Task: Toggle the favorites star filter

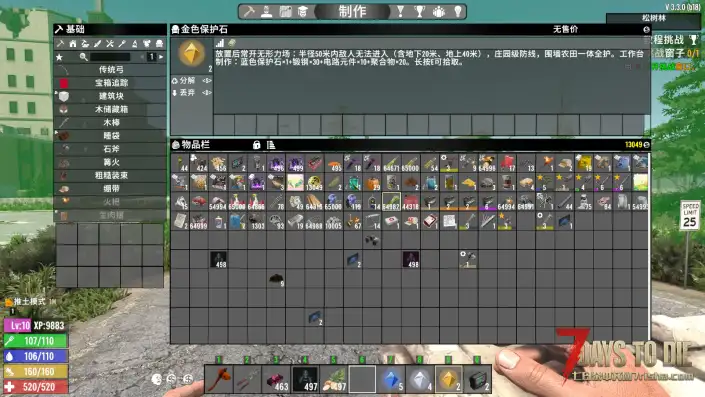Action: coord(59,57)
